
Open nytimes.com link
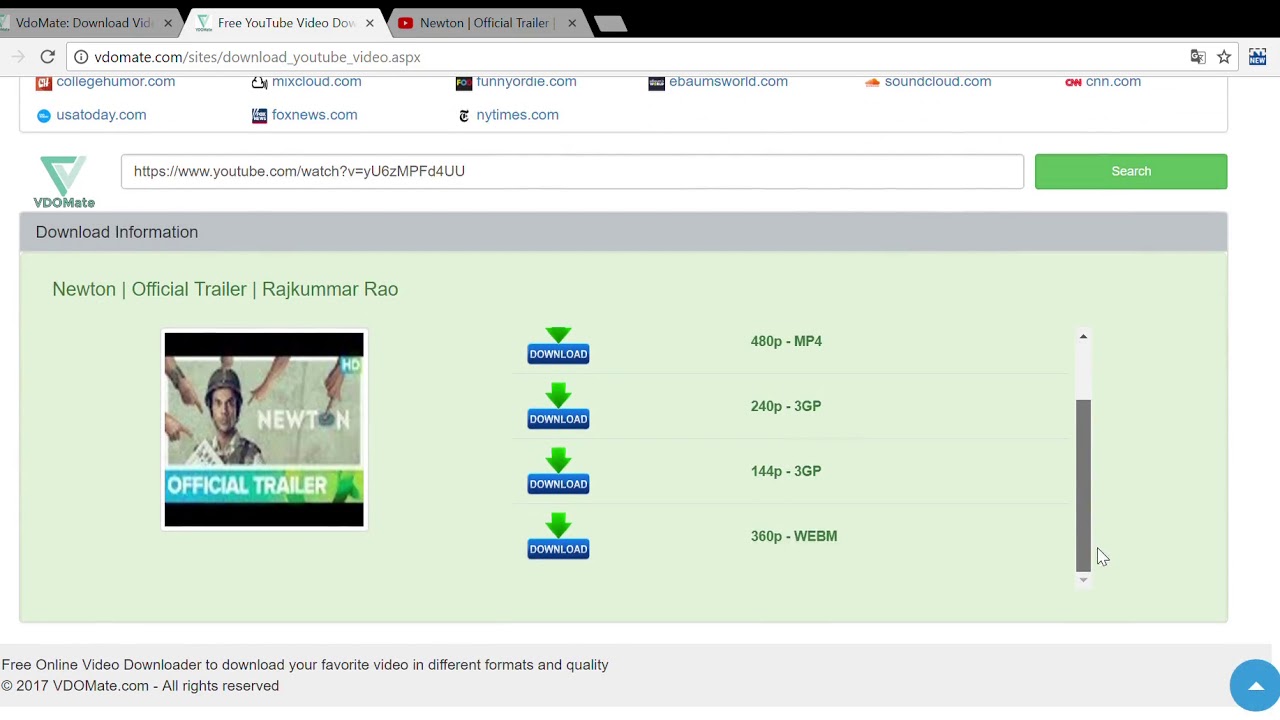pyautogui.click(x=517, y=114)
